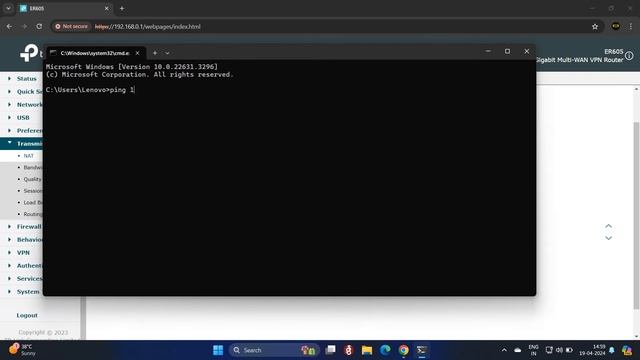Focus the address bar URL
Viewport: 640px width, 360px height.
[x=147, y=27]
